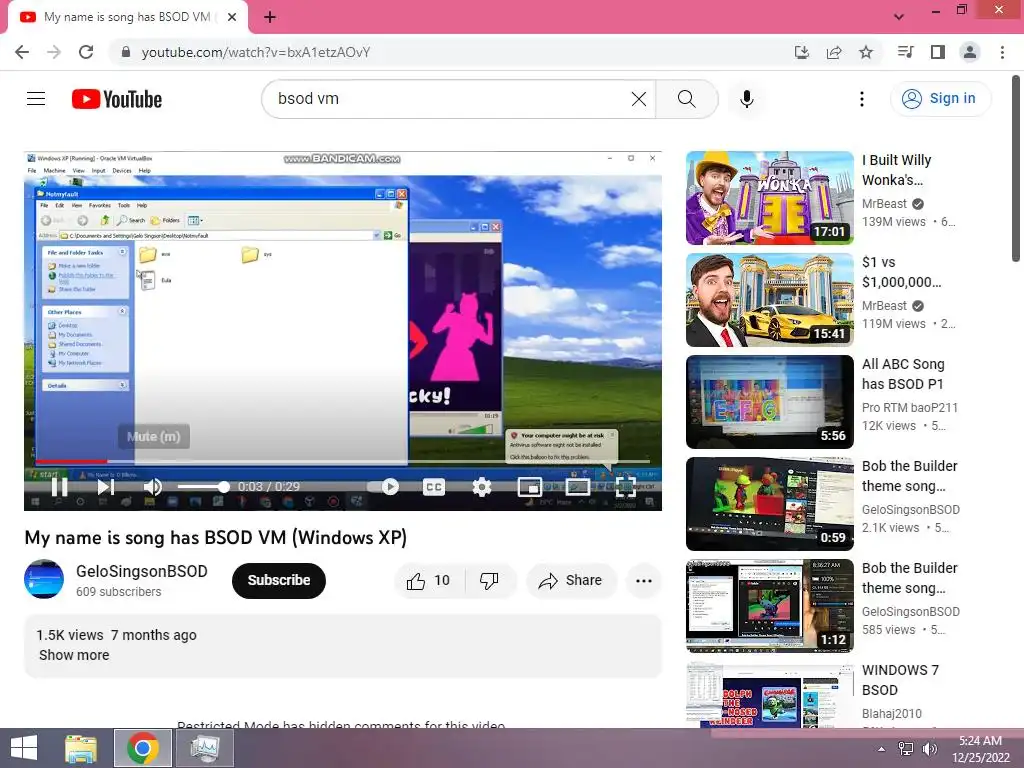Open Bob the Builder 1:12 video thumbnail

tap(769, 605)
